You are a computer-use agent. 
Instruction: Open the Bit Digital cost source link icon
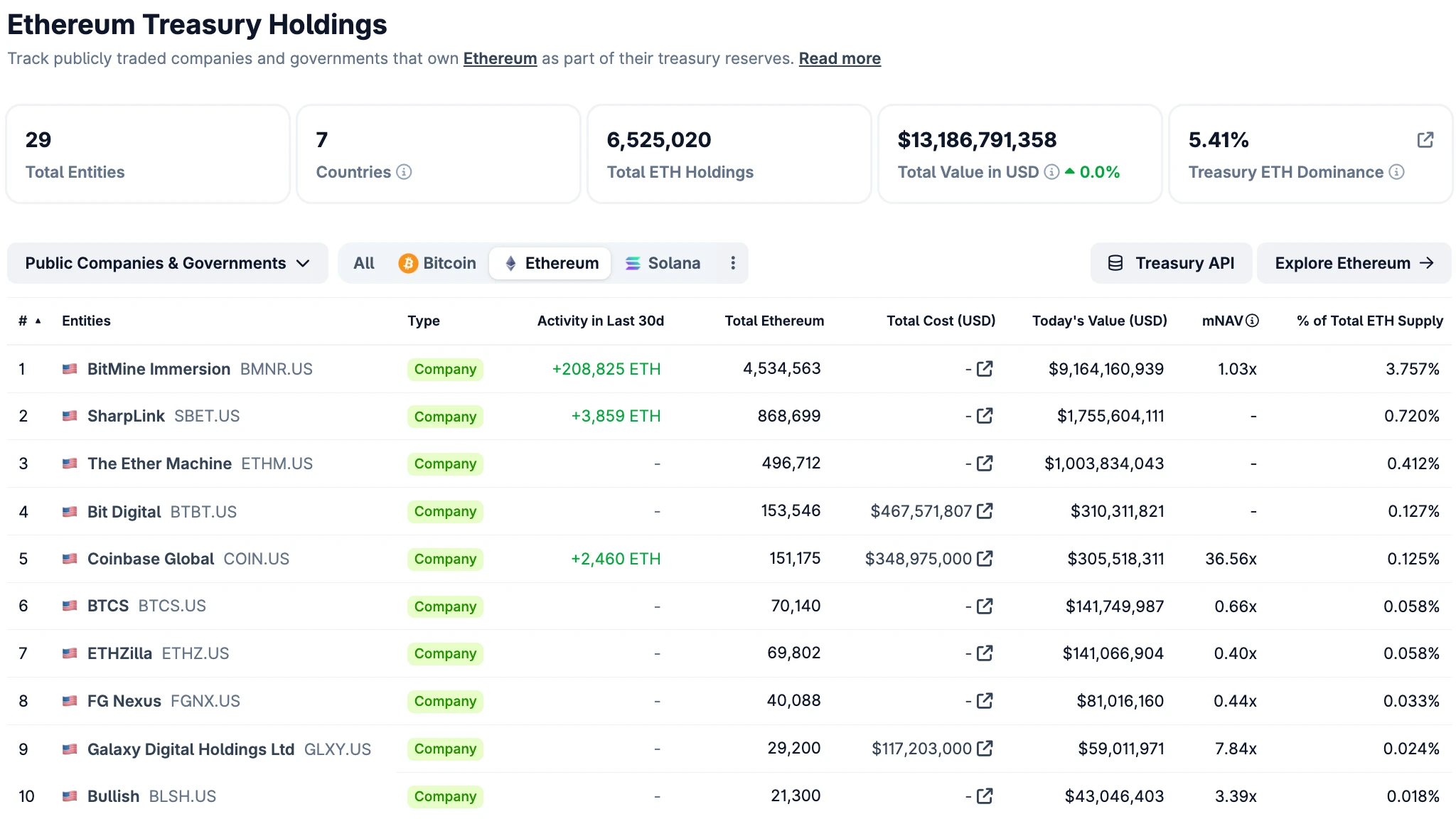point(985,511)
